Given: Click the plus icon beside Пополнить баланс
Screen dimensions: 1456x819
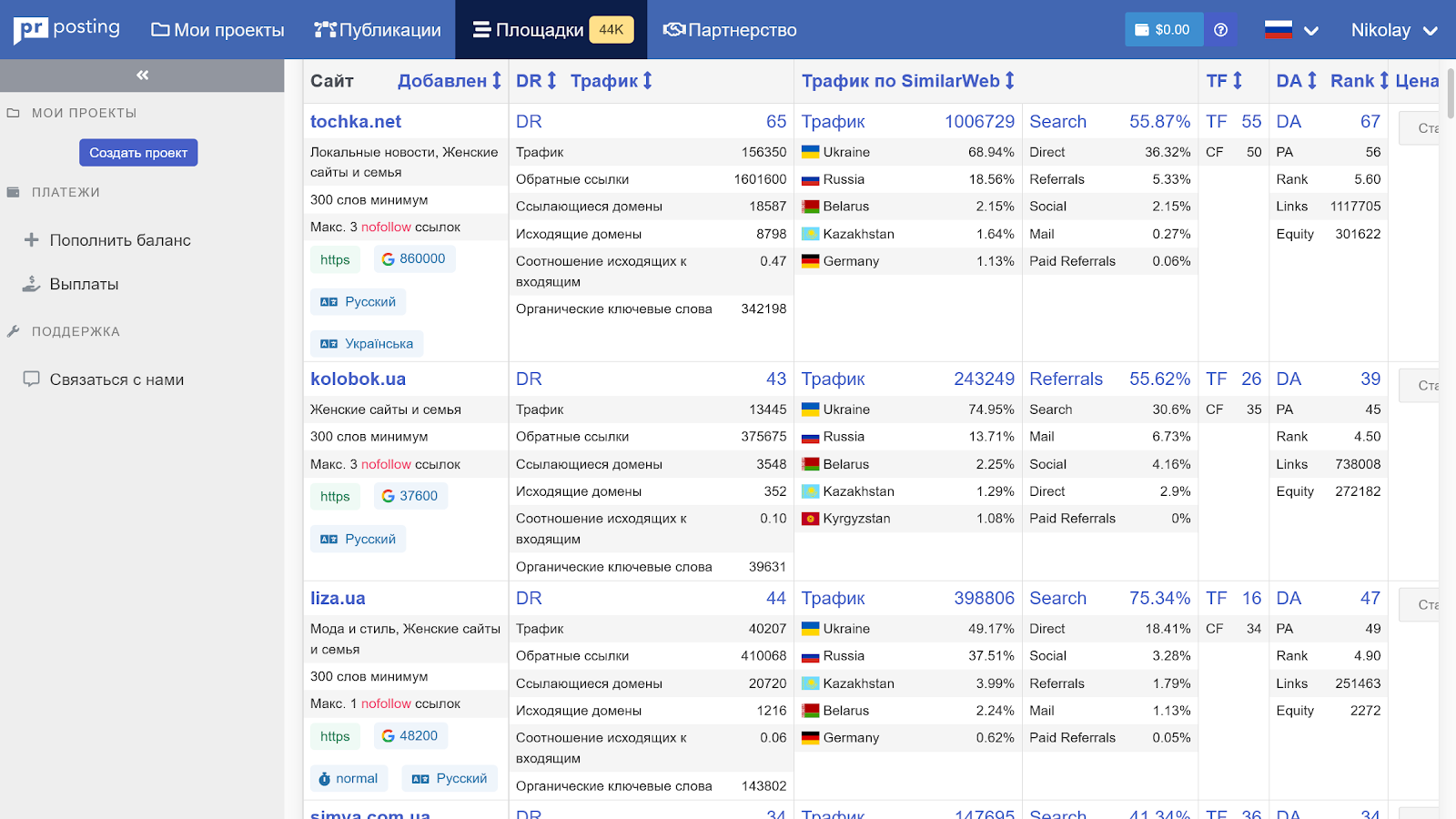Looking at the screenshot, I should tap(32, 240).
